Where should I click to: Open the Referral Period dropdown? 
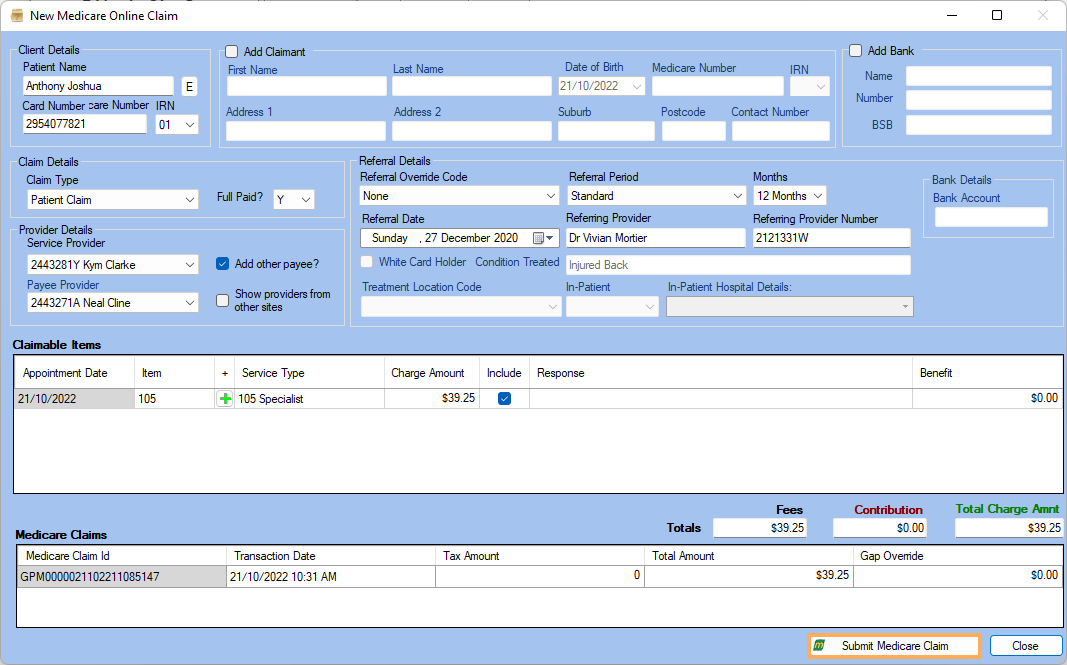pos(737,196)
